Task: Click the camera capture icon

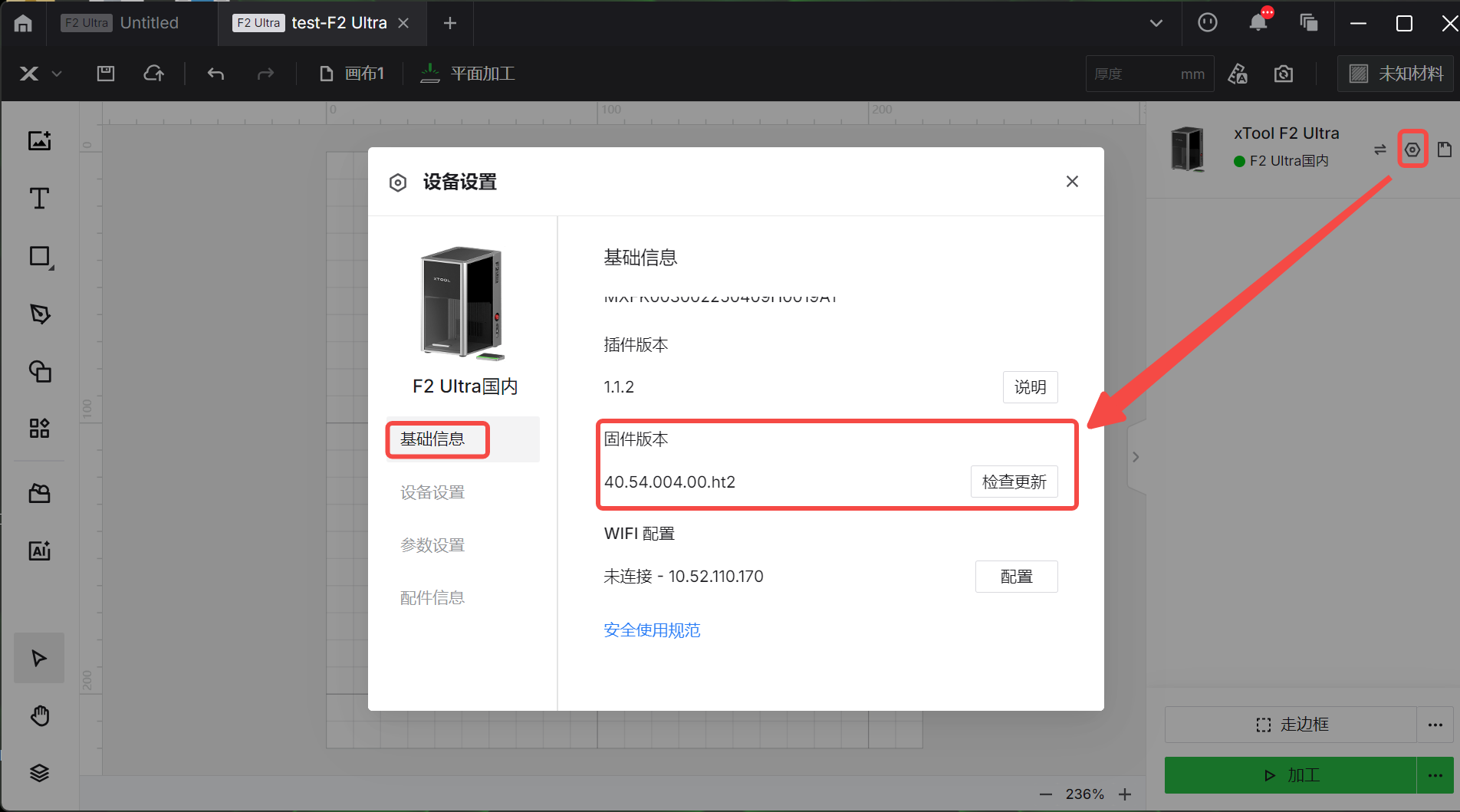Action: tap(1284, 74)
